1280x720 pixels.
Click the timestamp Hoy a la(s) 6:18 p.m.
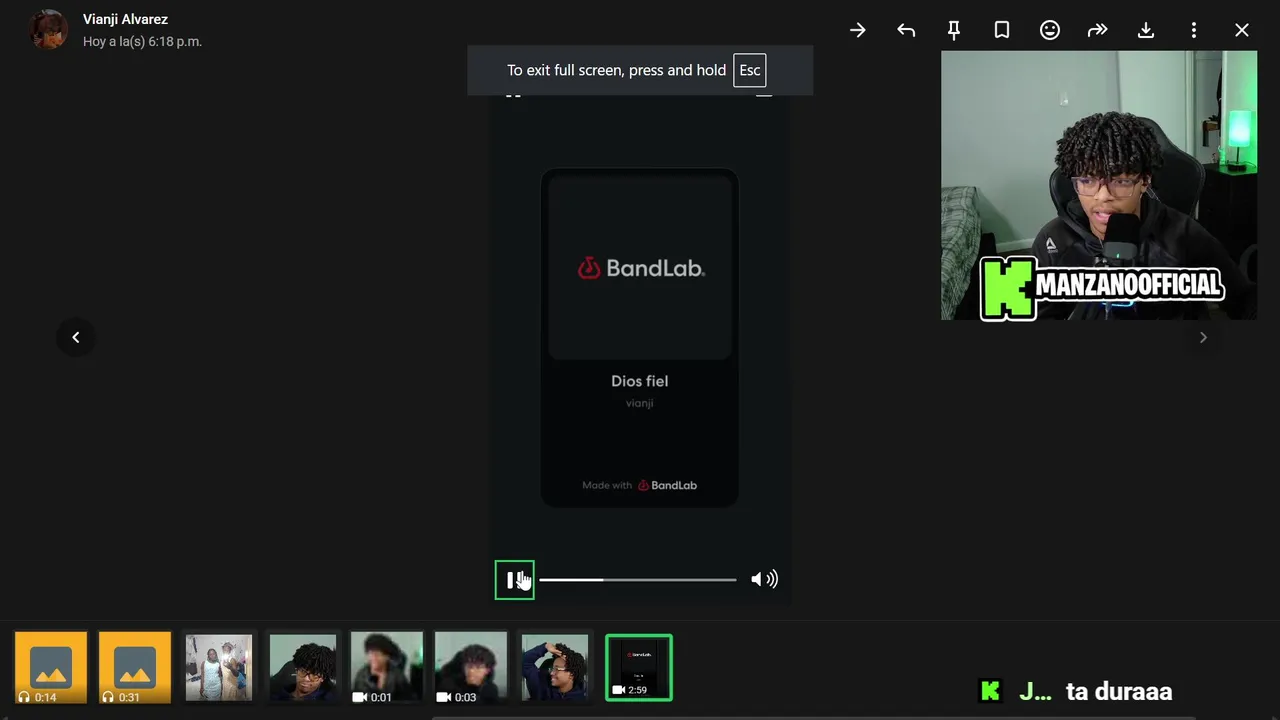click(142, 42)
